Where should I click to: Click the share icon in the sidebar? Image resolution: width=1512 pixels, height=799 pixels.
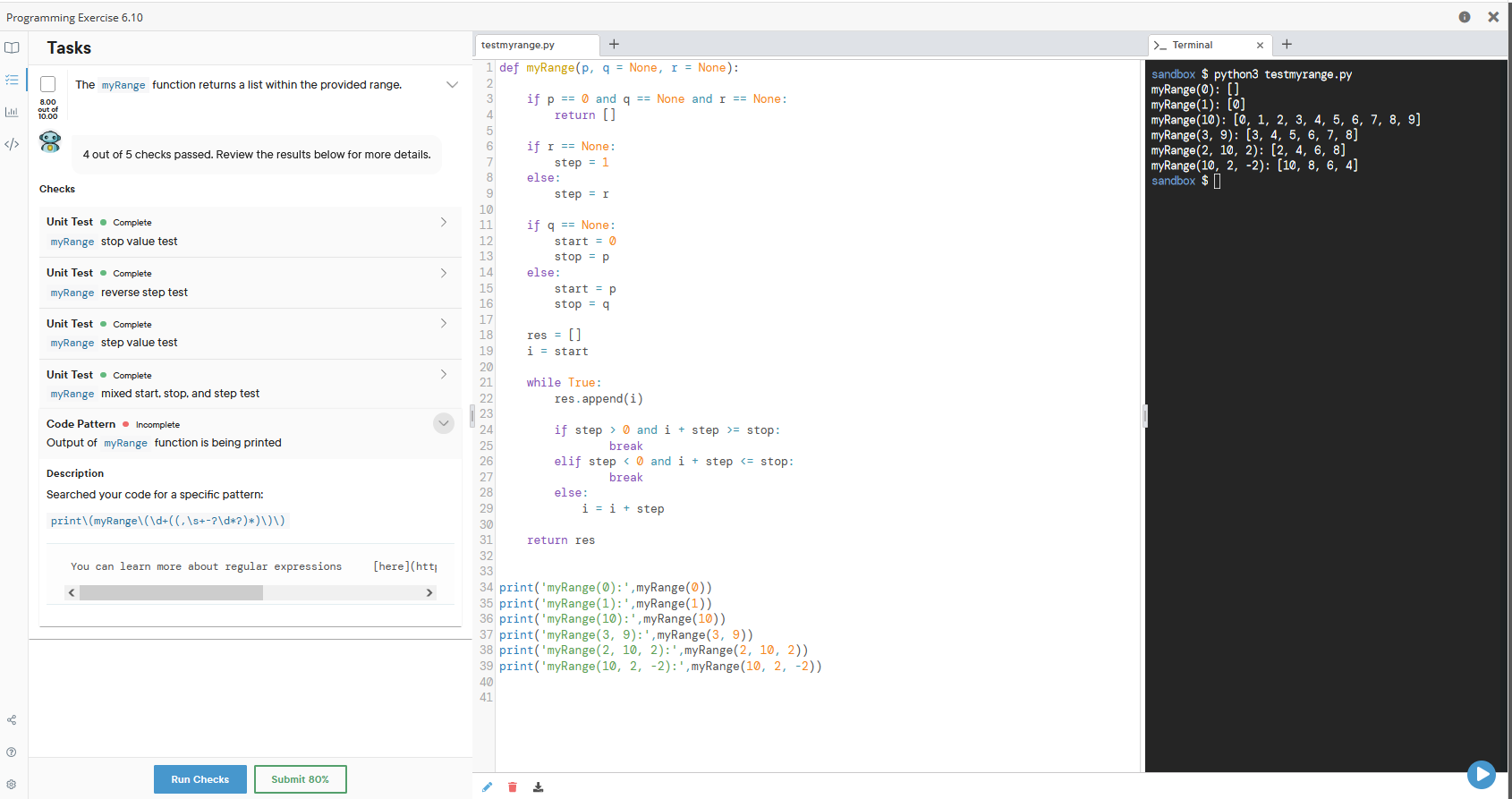point(12,720)
